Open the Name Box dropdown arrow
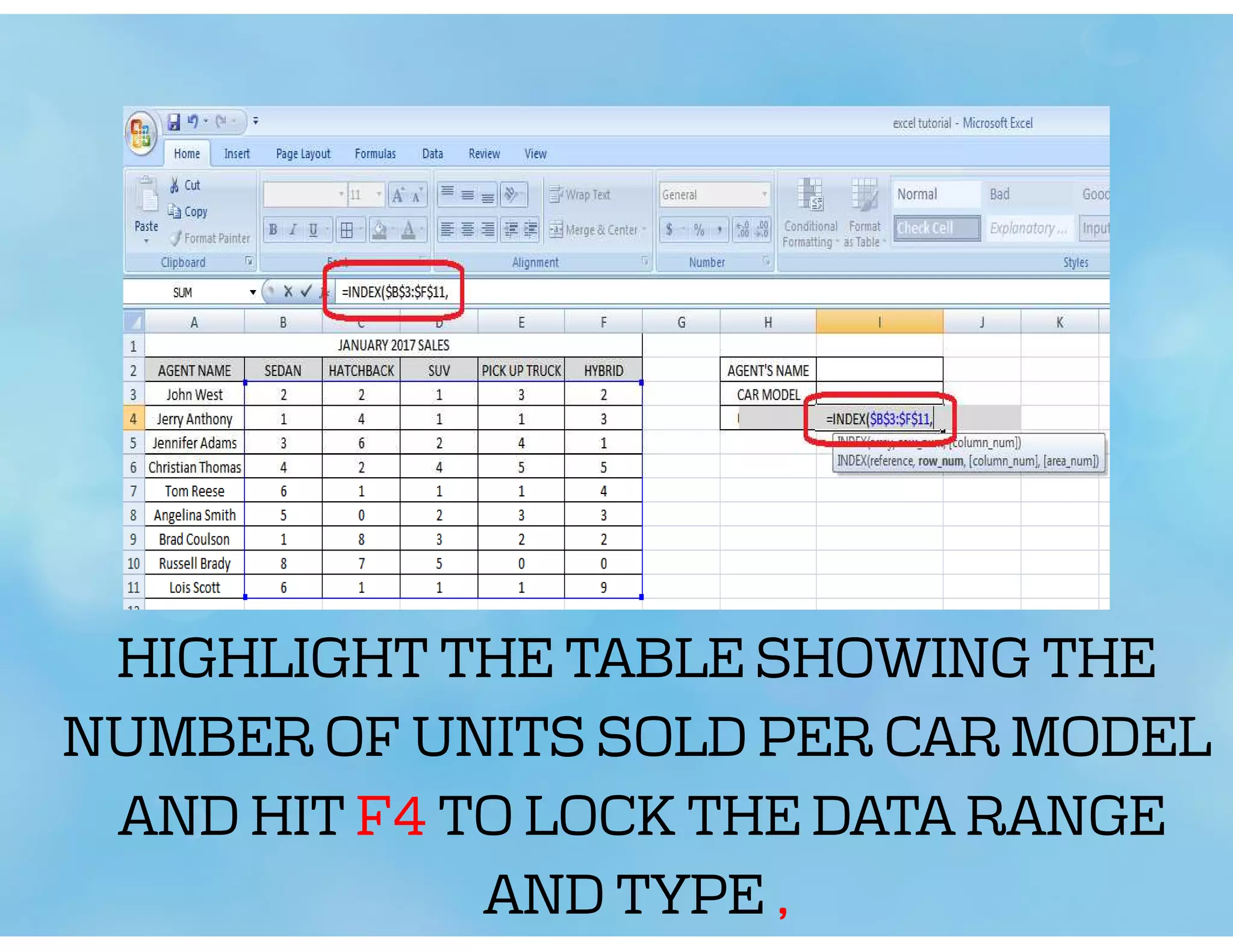Screen dimensions: 1233x952 pos(253,292)
